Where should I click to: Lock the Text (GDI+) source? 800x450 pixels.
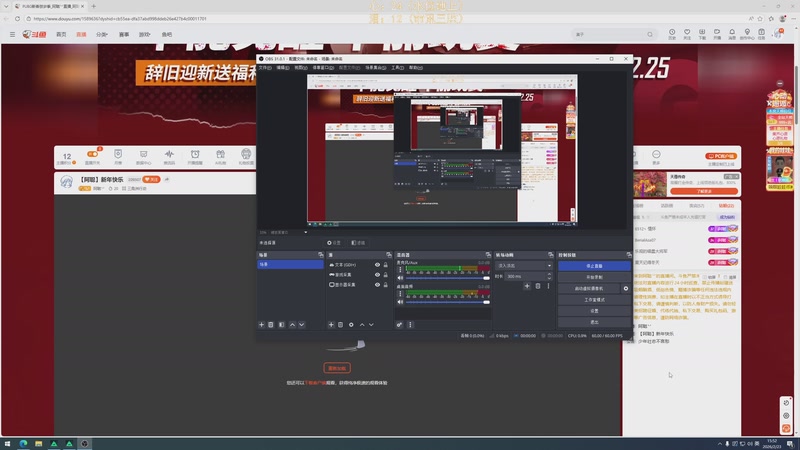click(x=385, y=265)
